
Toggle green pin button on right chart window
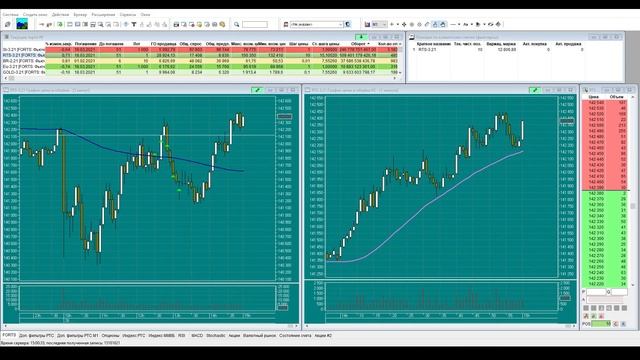pyautogui.click(x=535, y=90)
